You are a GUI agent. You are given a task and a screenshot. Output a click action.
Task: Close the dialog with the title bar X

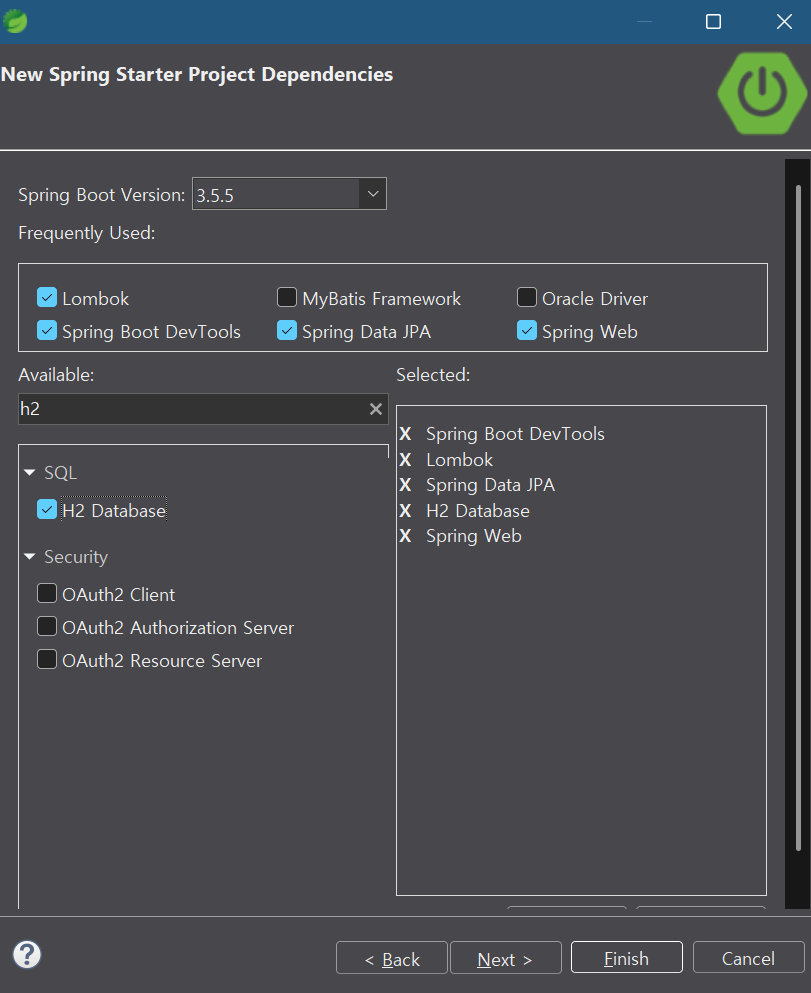784,22
